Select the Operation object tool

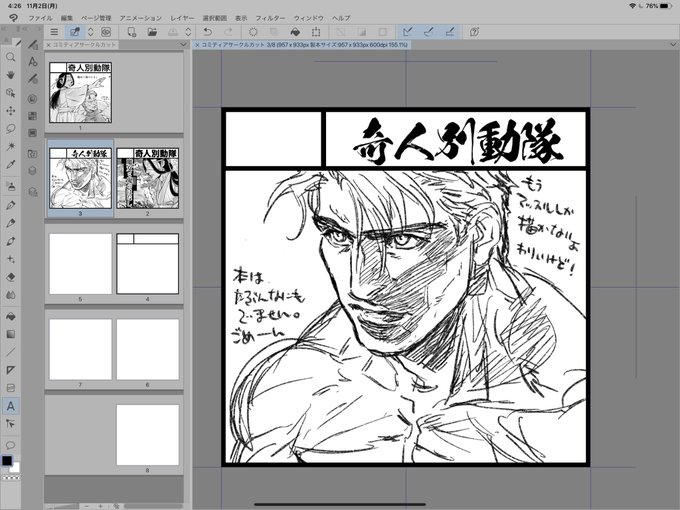[10, 93]
